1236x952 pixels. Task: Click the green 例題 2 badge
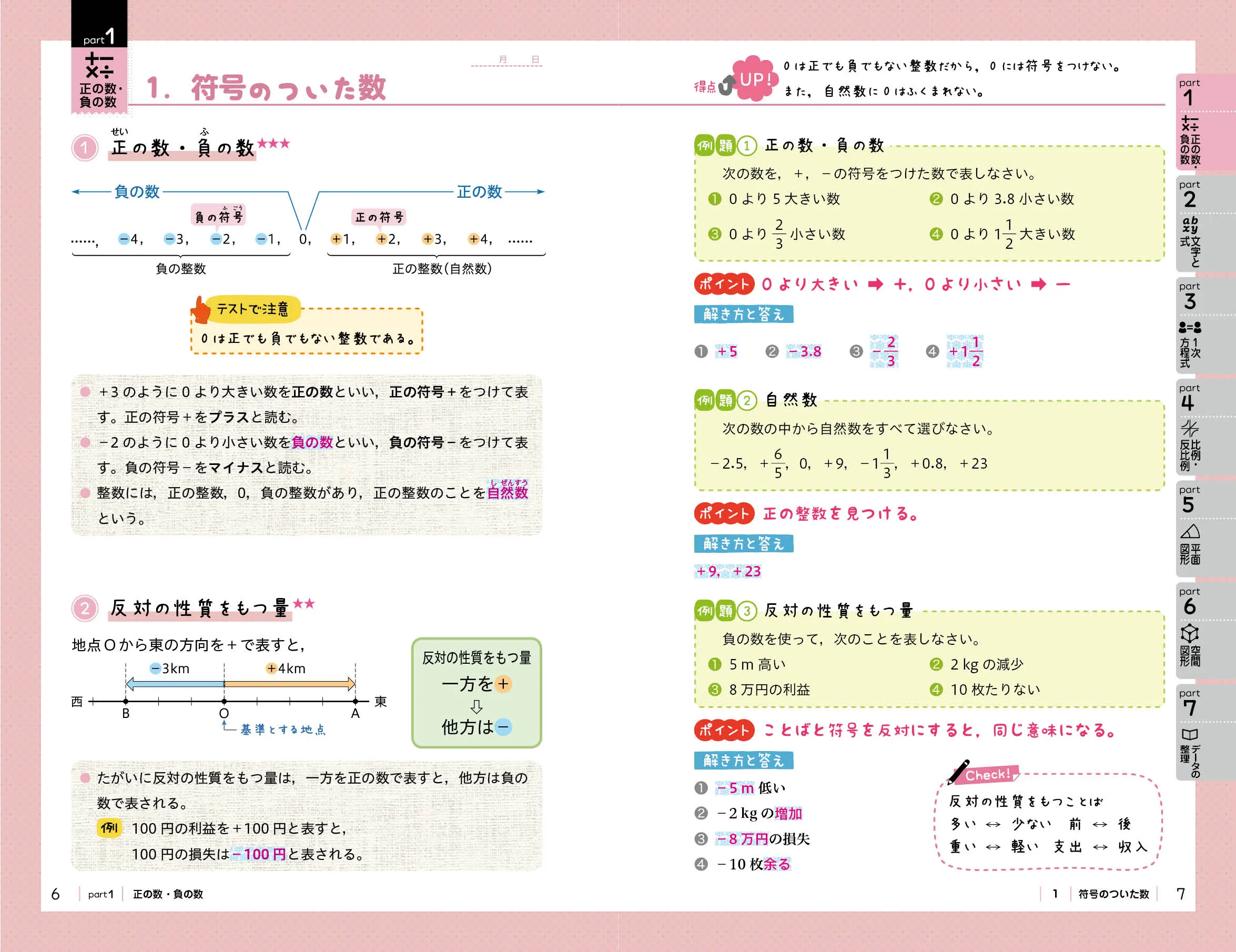pyautogui.click(x=725, y=401)
